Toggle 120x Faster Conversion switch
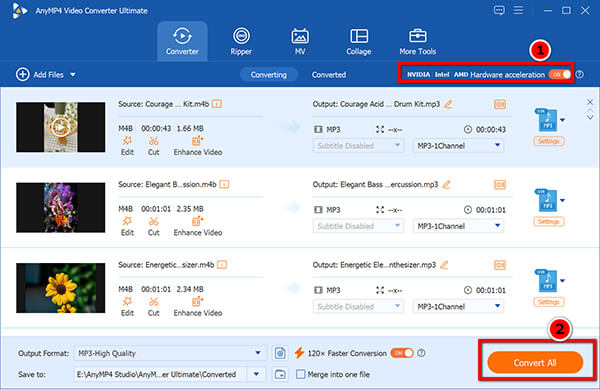600x389 pixels. coord(402,353)
